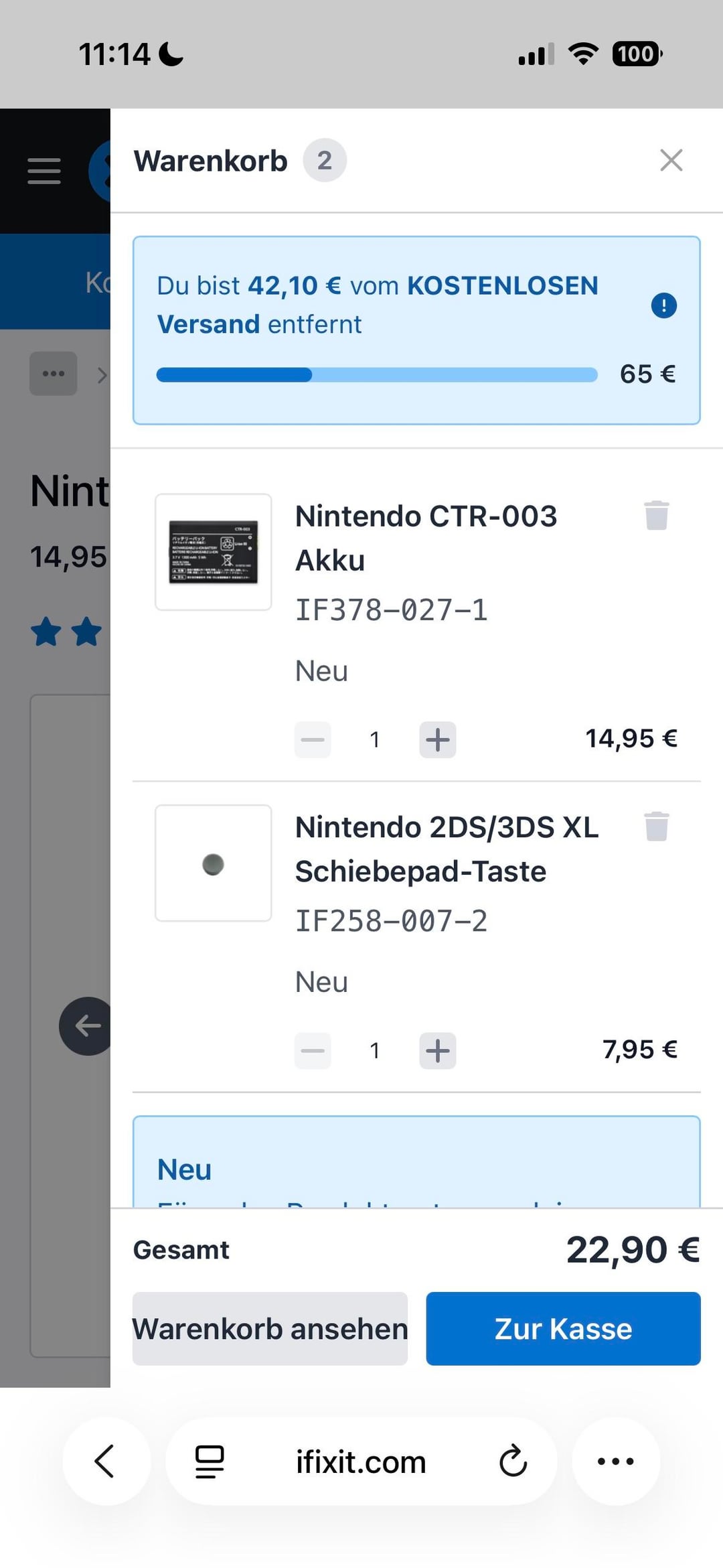723x1568 pixels.
Task: Decrease quantity of the CTR-003 Akku
Action: coord(313,739)
